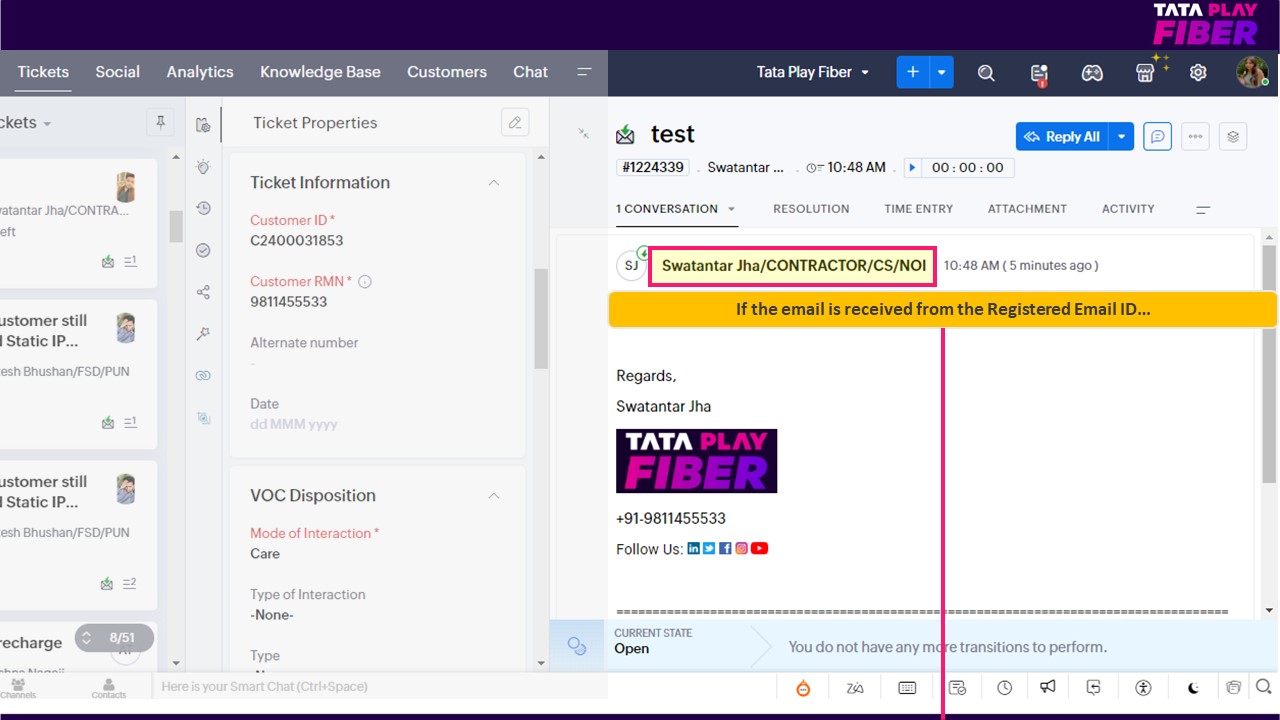Viewport: 1280px width, 720px height.
Task: Open the Customers tab
Action: pos(447,72)
